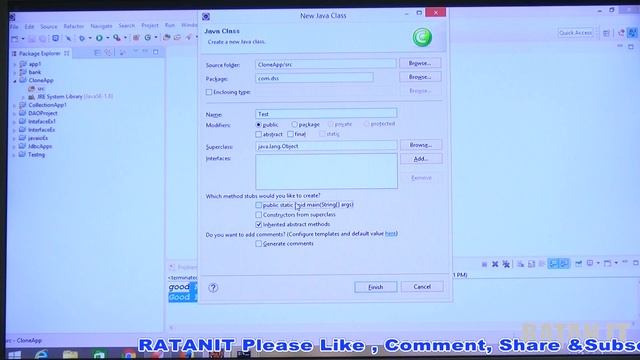Viewport: 640px width, 360px height.
Task: Open the File menu
Action: pyautogui.click(x=14, y=27)
